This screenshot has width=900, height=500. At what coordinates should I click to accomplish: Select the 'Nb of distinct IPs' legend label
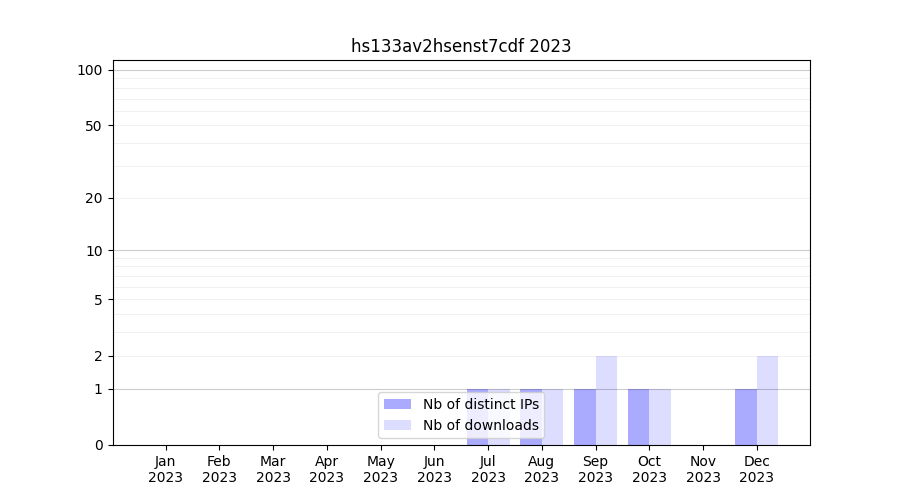[480, 404]
